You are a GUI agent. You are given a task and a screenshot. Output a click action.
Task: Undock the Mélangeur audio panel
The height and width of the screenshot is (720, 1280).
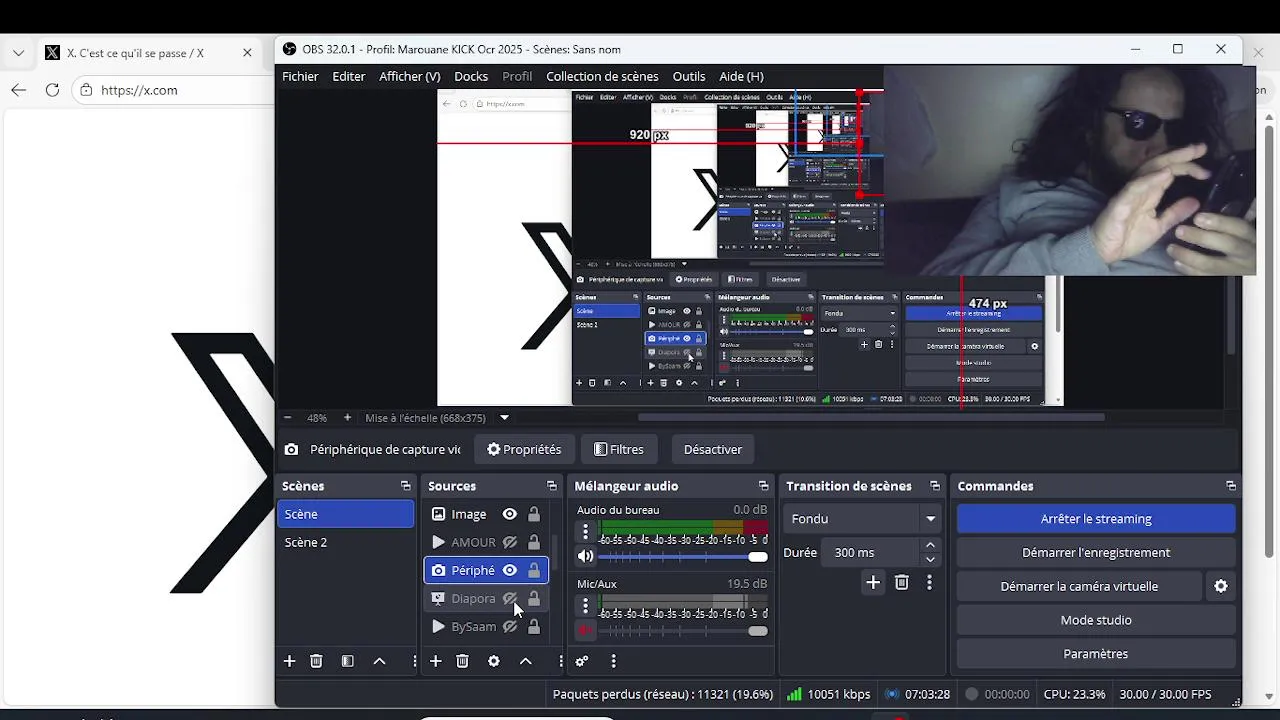coord(763,486)
